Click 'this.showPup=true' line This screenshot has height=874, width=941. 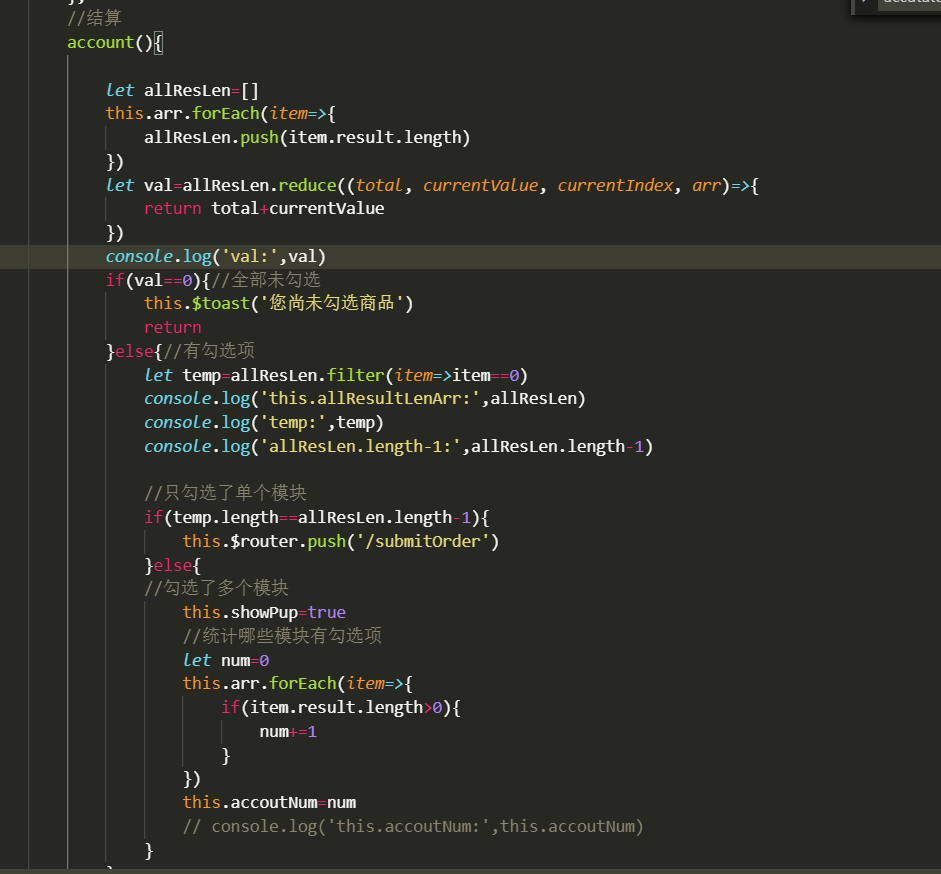[x=264, y=613]
